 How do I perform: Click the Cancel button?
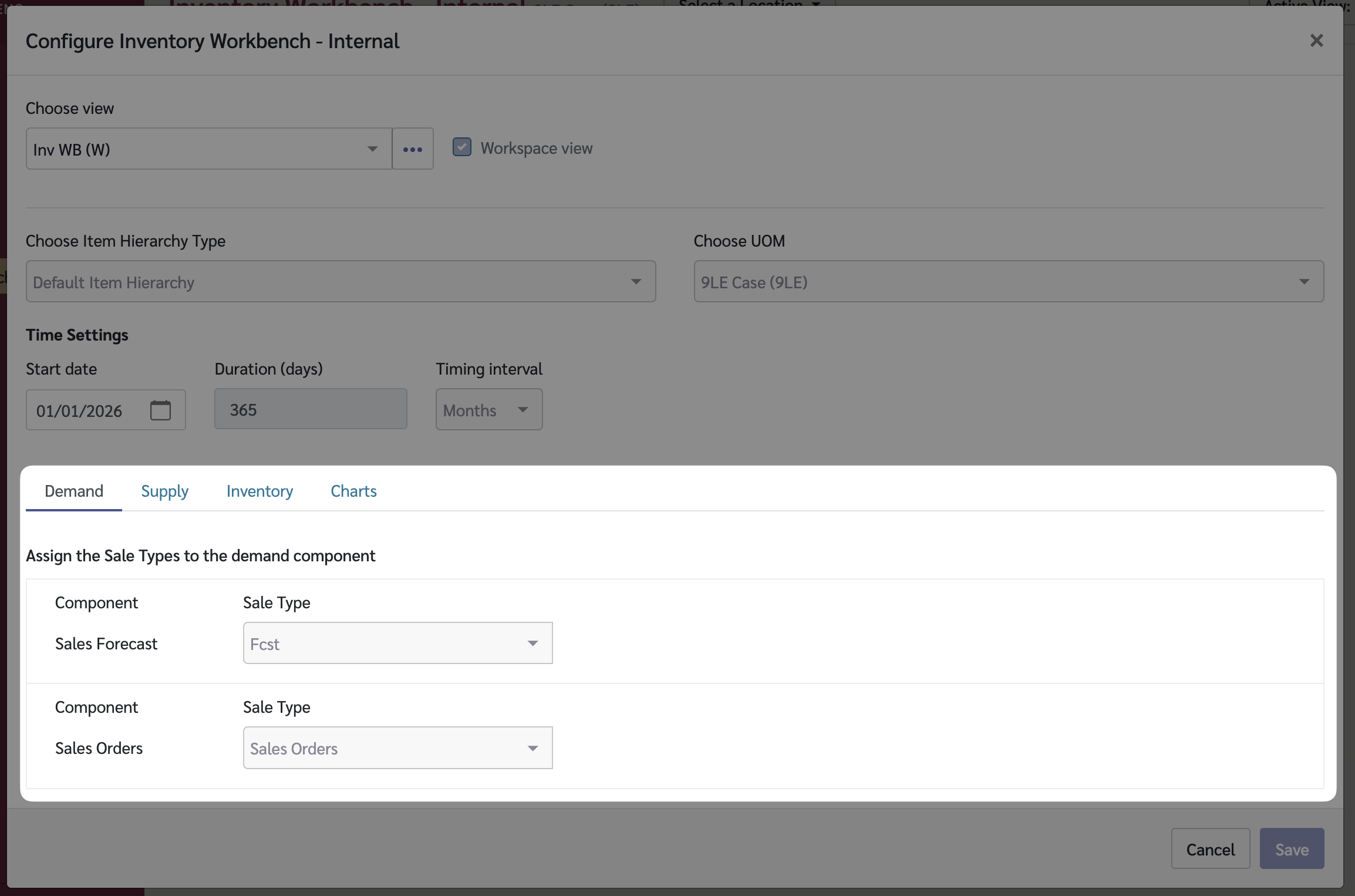(1210, 849)
